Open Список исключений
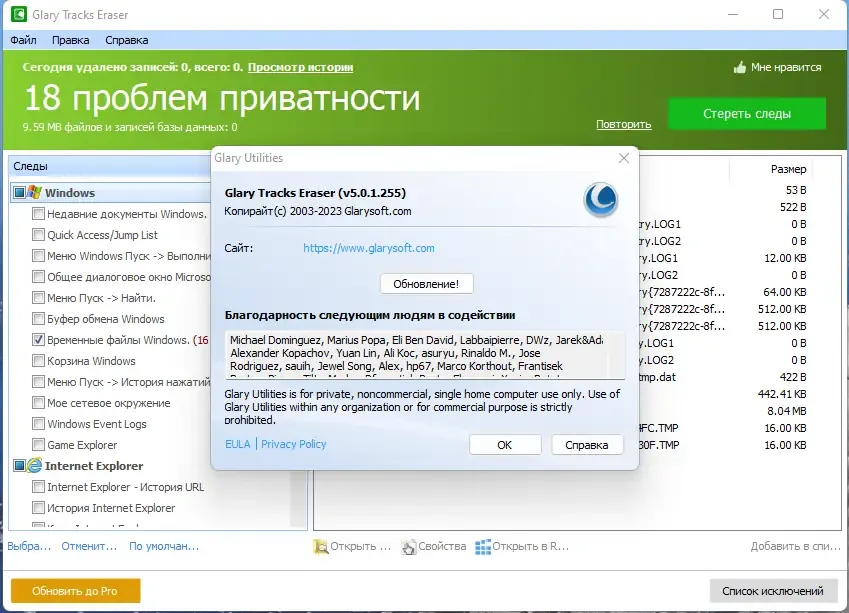The width and height of the screenshot is (849, 613). pos(773,591)
